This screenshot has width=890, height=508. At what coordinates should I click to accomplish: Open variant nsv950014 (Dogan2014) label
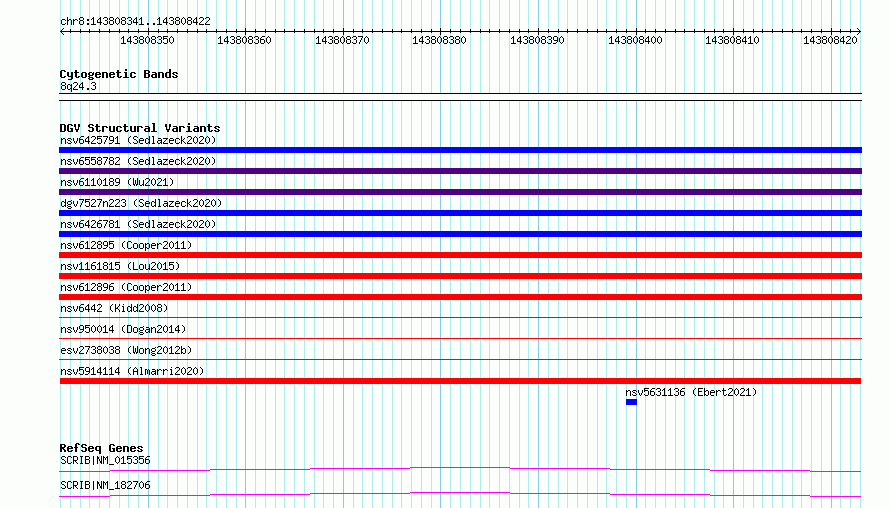point(123,329)
